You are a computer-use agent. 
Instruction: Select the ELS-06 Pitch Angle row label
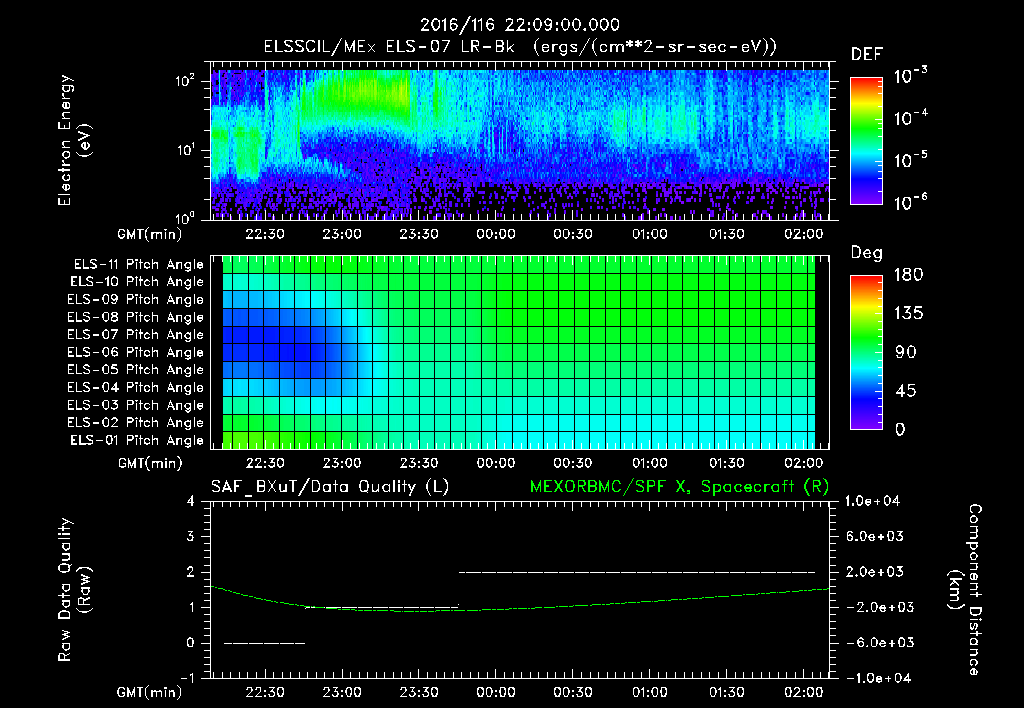(135, 352)
